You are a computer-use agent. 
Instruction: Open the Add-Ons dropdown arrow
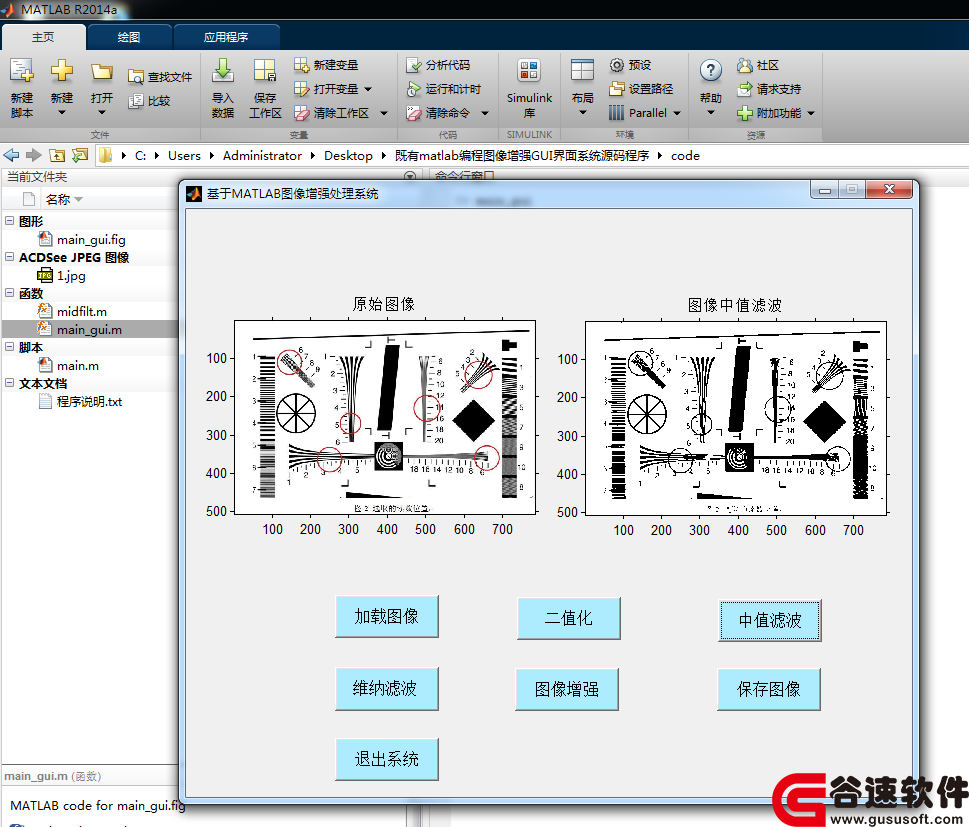point(811,113)
